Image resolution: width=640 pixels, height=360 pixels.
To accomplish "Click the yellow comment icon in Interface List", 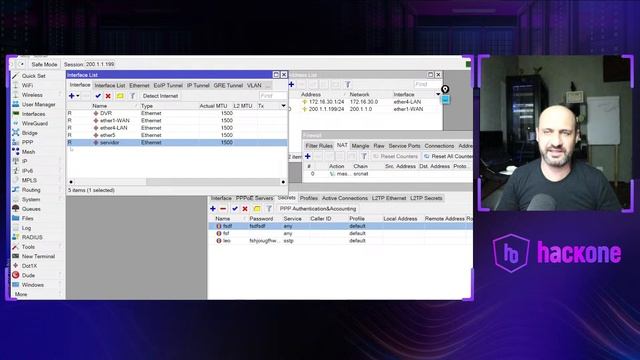I will [x=120, y=96].
